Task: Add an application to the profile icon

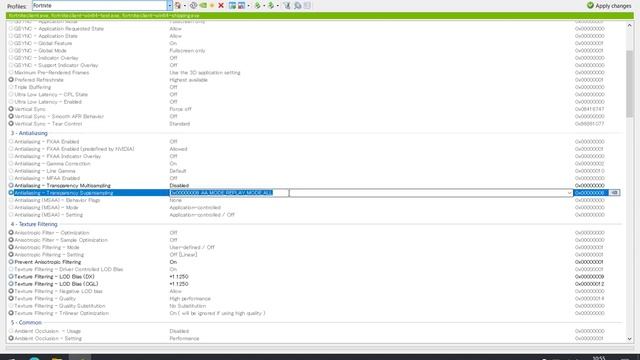Action: (x=232, y=5)
